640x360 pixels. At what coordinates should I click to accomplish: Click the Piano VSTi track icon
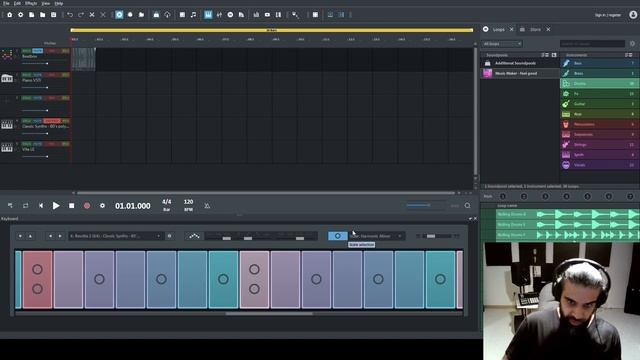(x=7, y=78)
